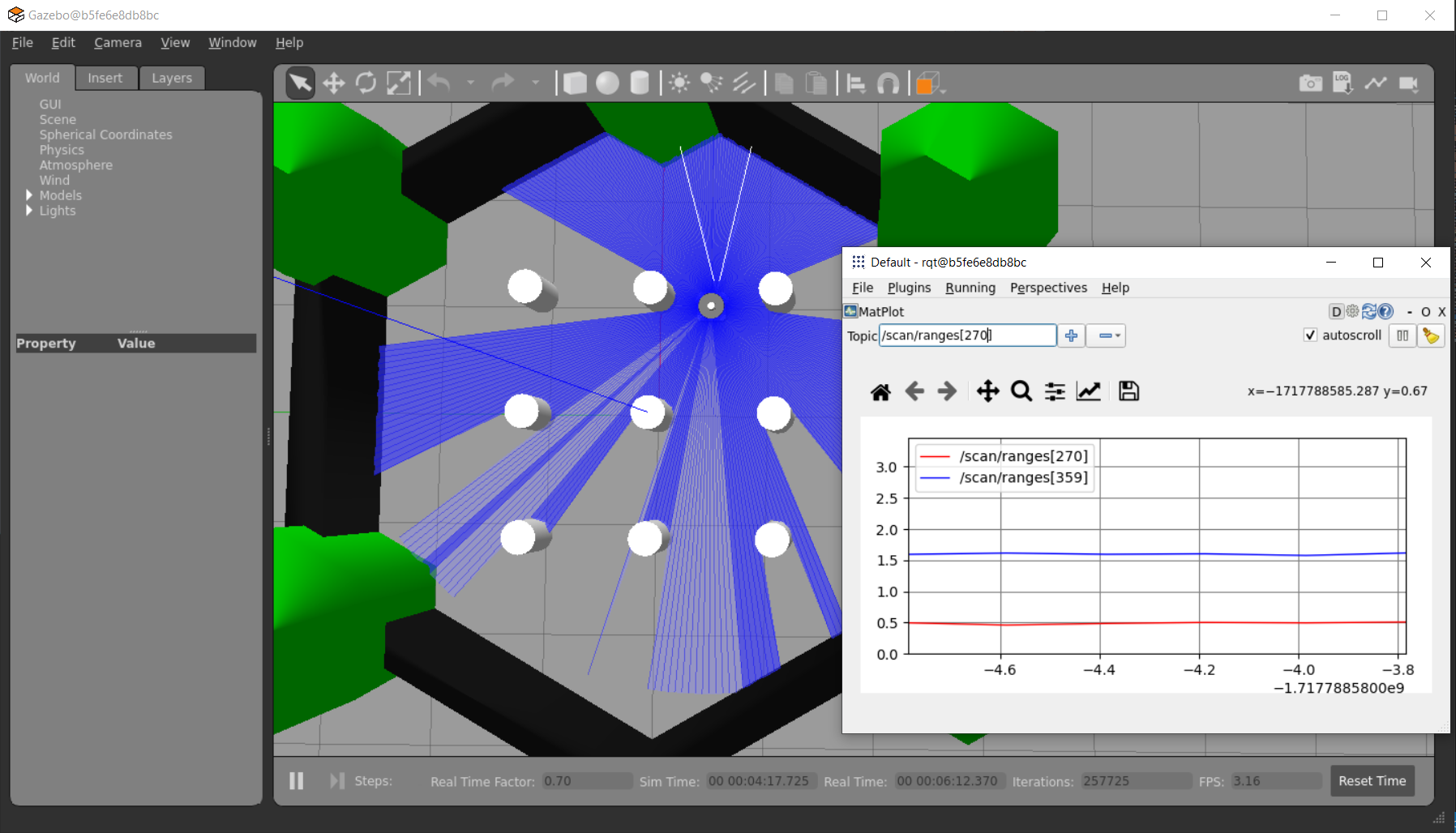Screen dimensions: 1456x833
Task: Select Physics in the world tree
Action: click(62, 150)
